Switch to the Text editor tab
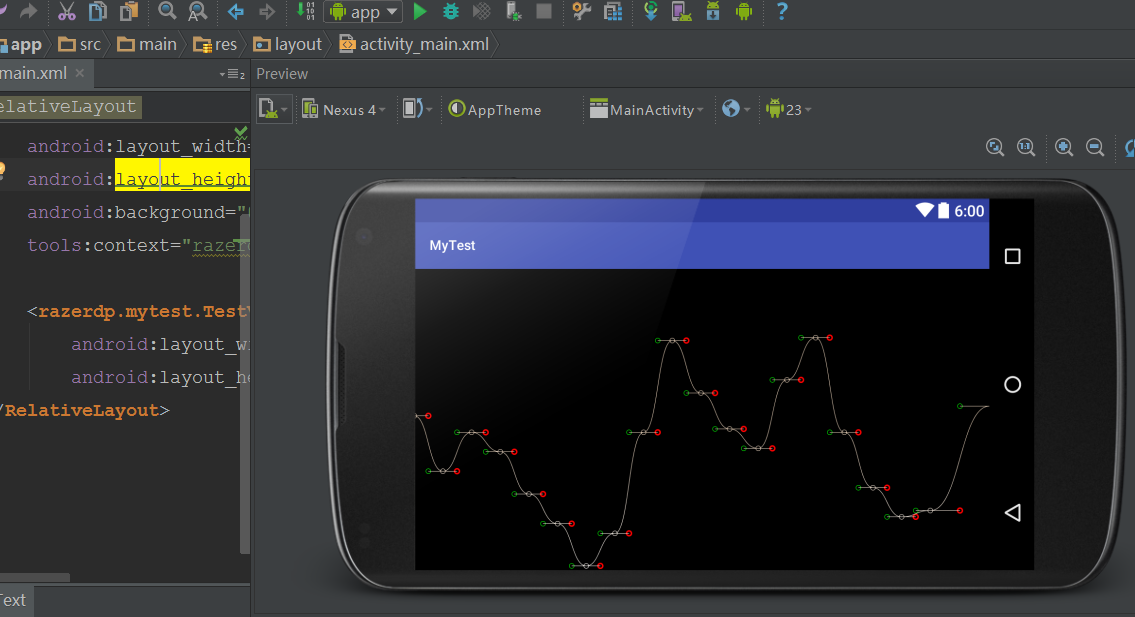This screenshot has height=617, width=1135. tap(14, 600)
